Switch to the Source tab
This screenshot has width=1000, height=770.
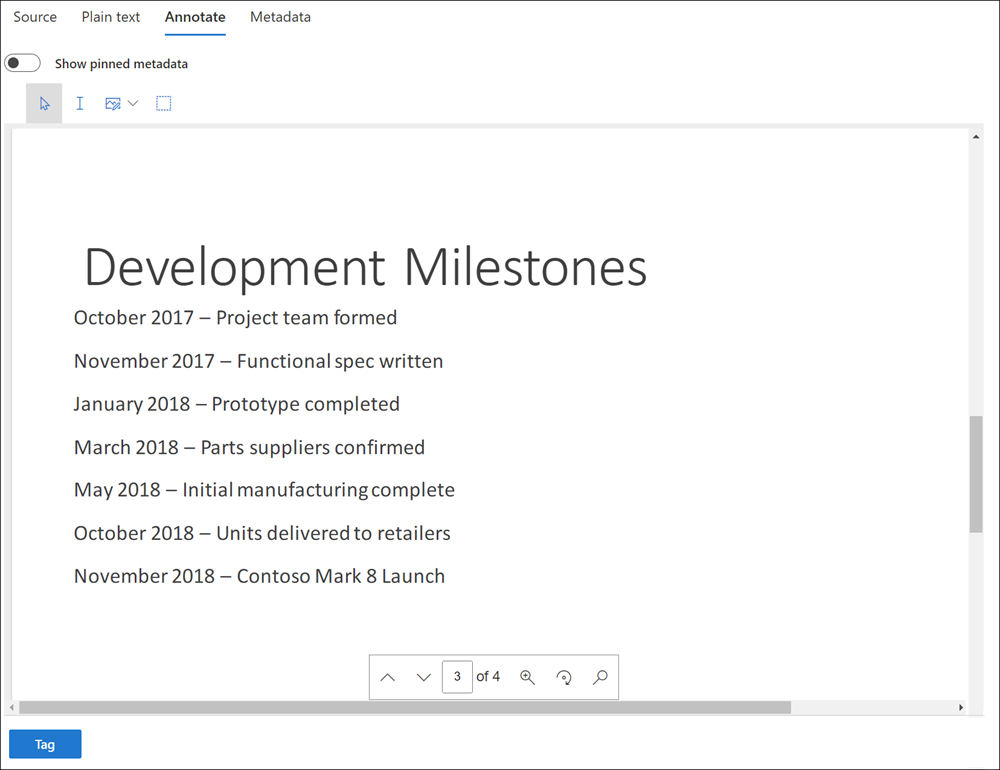pyautogui.click(x=35, y=17)
